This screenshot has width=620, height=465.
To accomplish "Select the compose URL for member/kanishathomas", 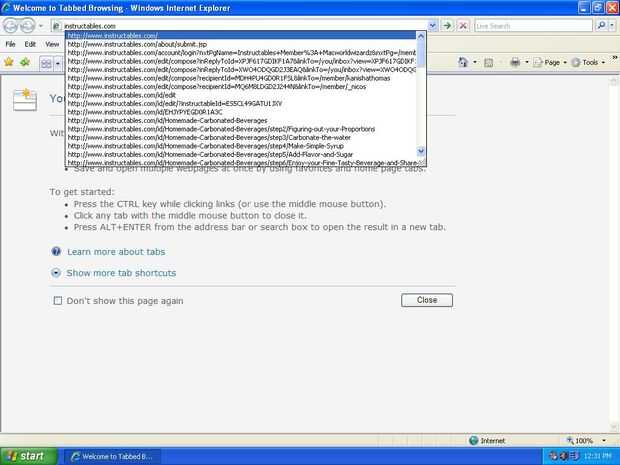I will pyautogui.click(x=241, y=78).
